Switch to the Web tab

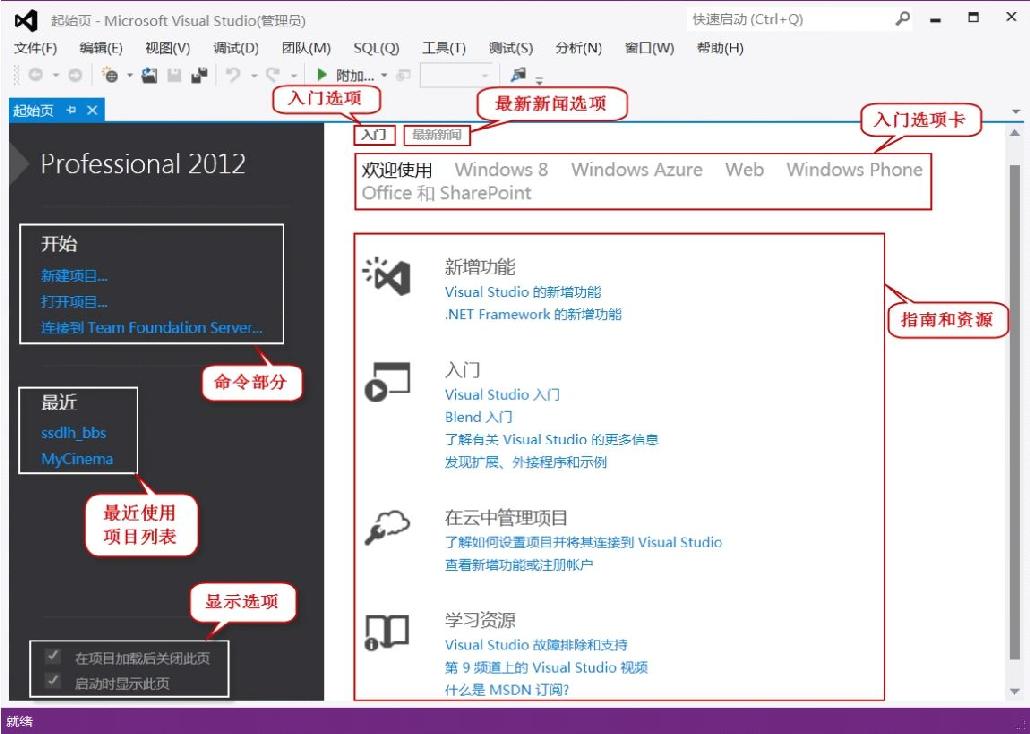point(744,170)
